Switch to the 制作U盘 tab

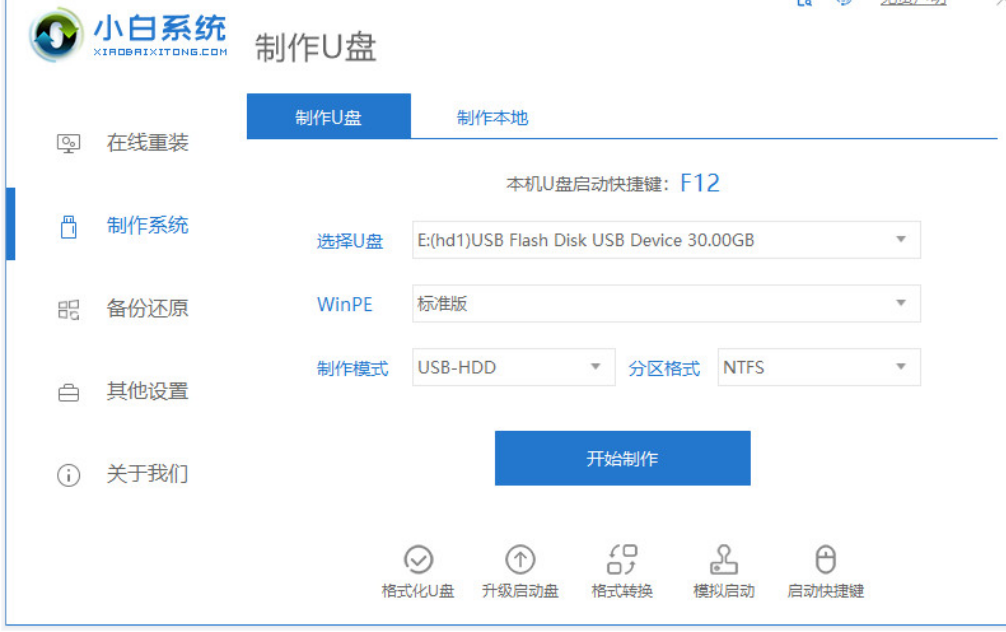coord(328,117)
